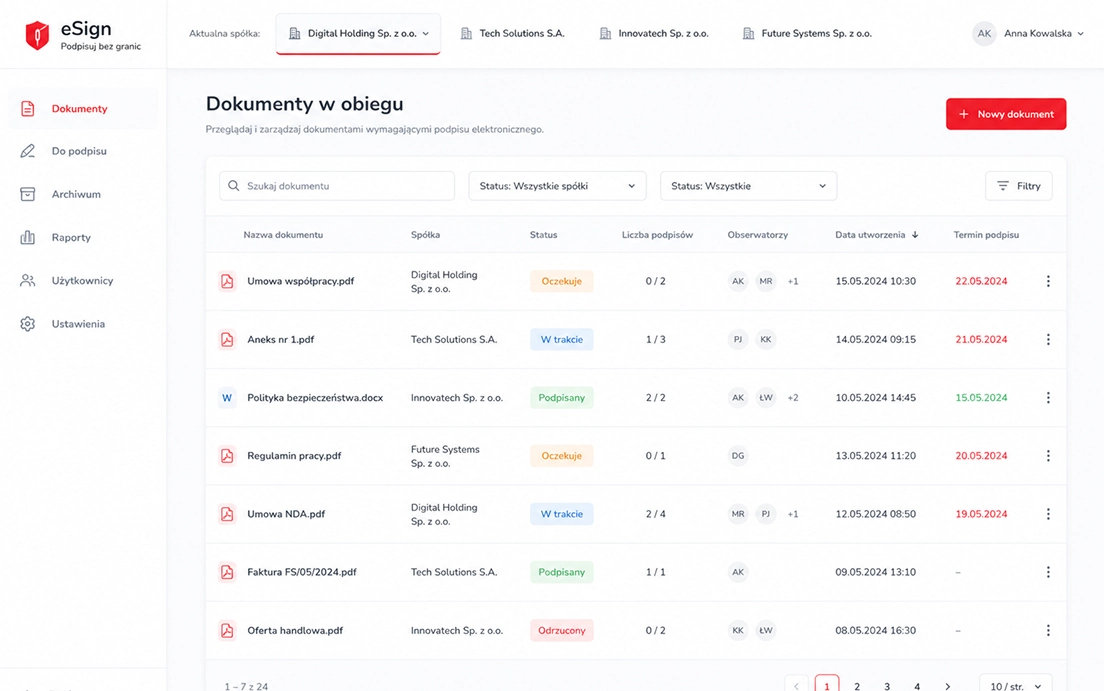Click PDF icon of Faktura FS/05/2024.pdf

(227, 572)
